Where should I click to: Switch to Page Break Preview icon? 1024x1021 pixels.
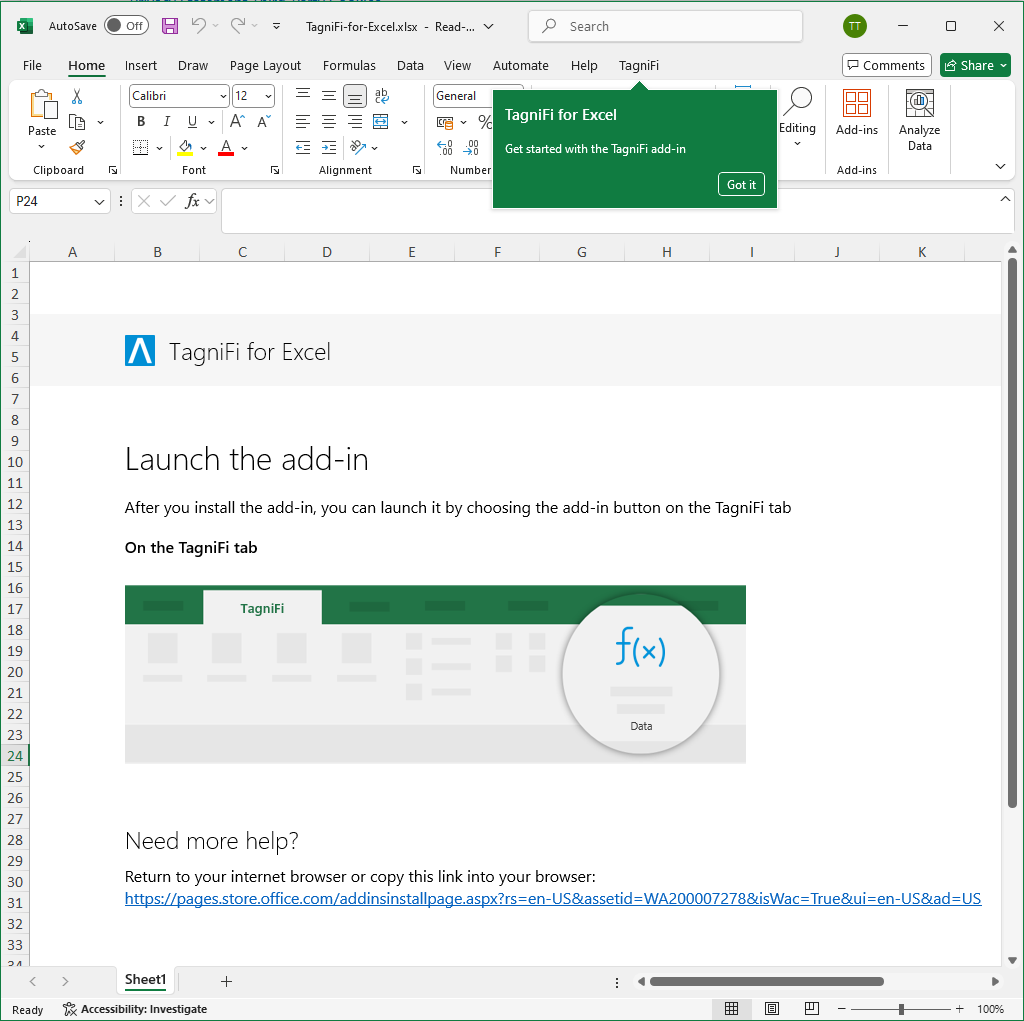pyautogui.click(x=811, y=1009)
